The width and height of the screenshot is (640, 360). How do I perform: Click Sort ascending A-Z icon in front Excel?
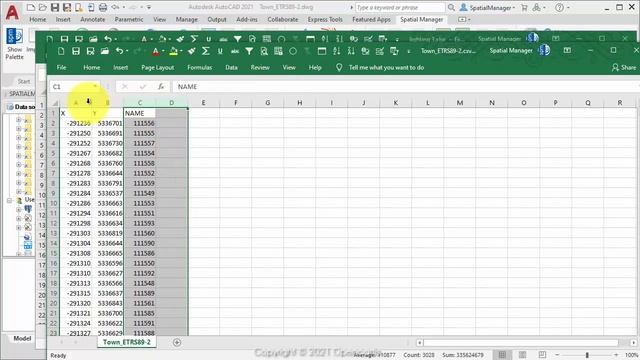(x=336, y=51)
